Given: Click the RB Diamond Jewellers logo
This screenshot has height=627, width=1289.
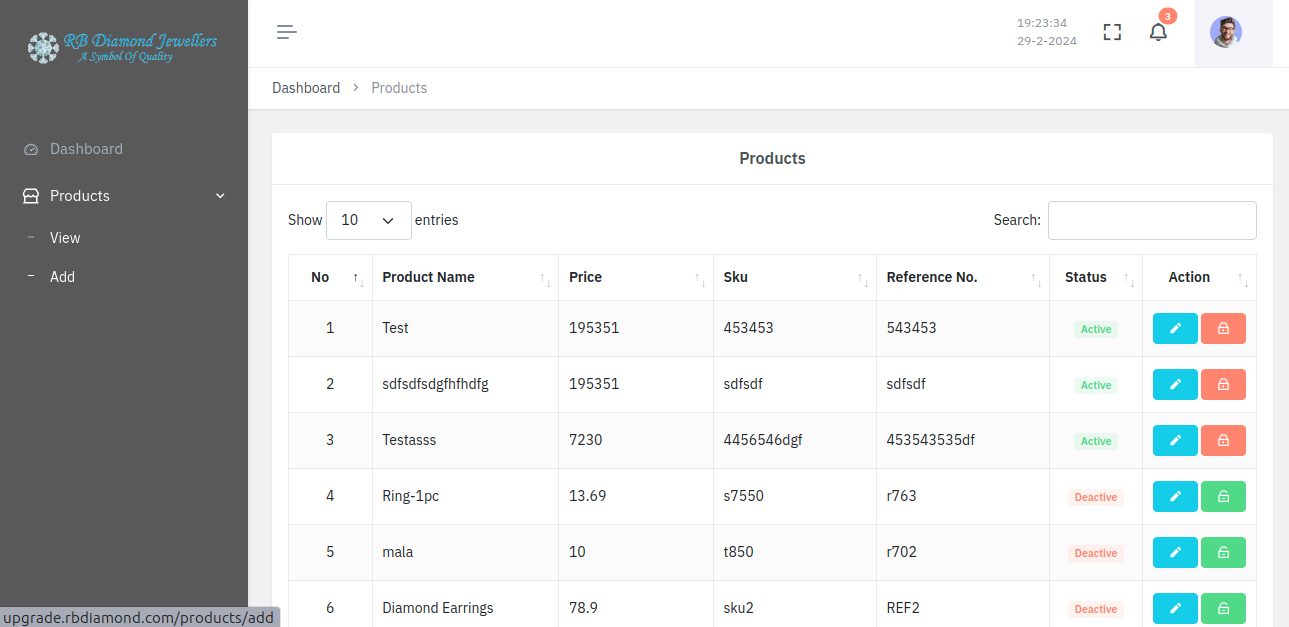Looking at the screenshot, I should [123, 46].
